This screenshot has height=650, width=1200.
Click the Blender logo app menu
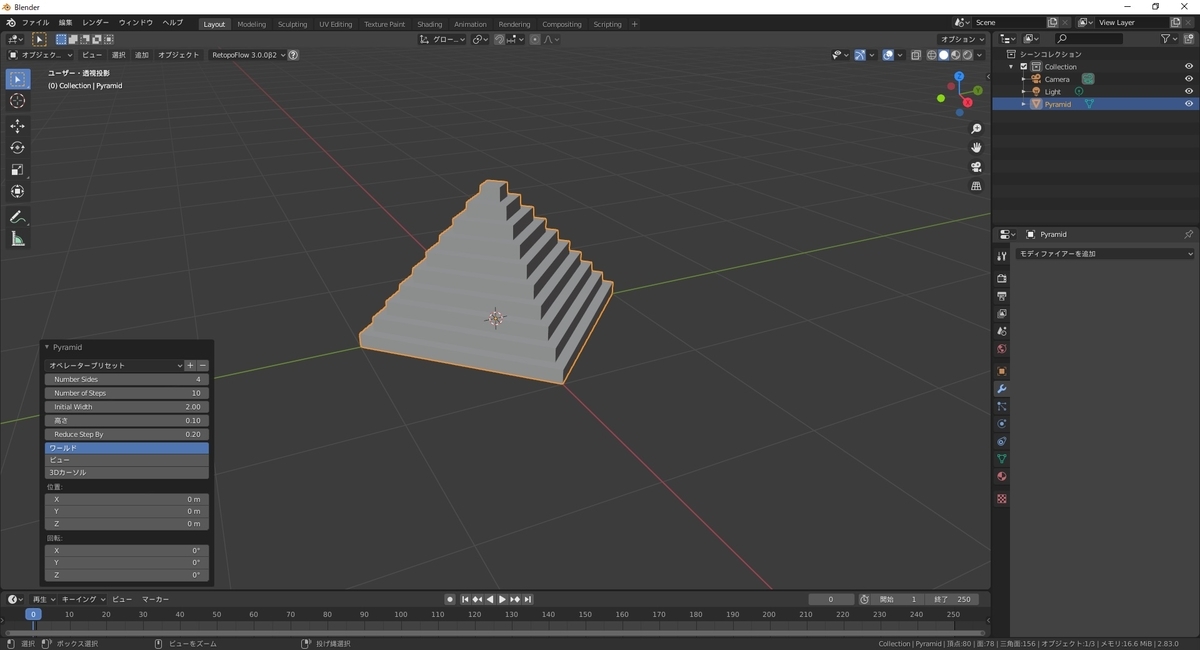(11, 23)
